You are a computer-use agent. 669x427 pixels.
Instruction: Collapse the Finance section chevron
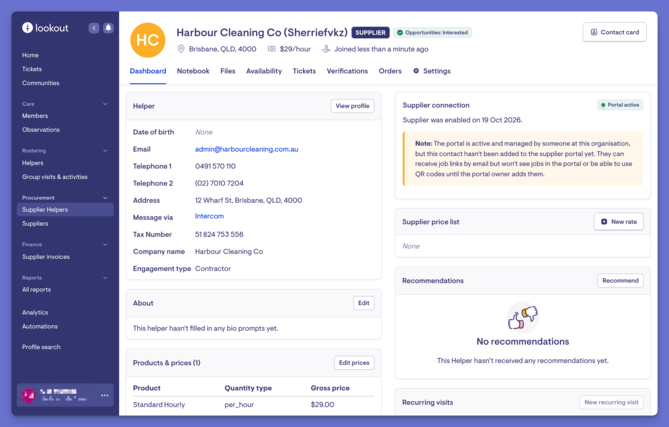click(105, 244)
